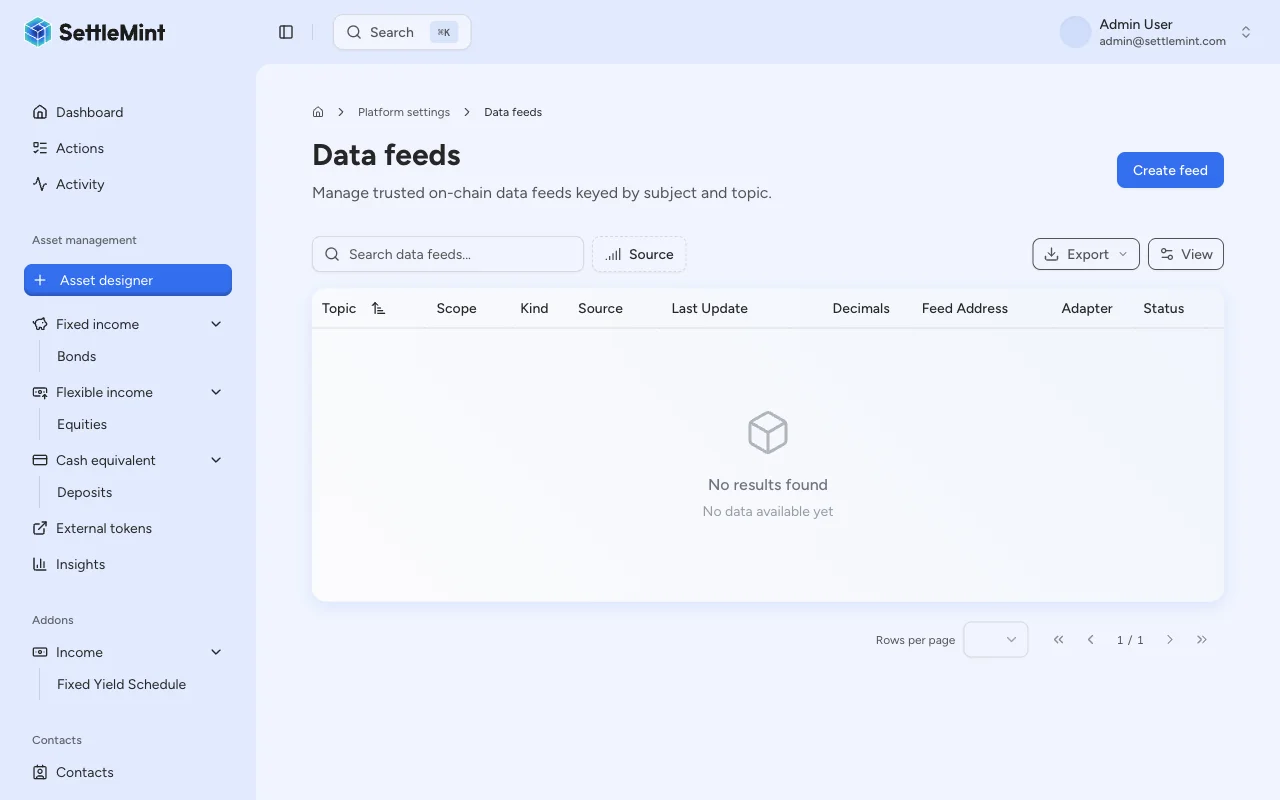This screenshot has height=800, width=1280.
Task: Open the Activity section
Action: point(80,184)
